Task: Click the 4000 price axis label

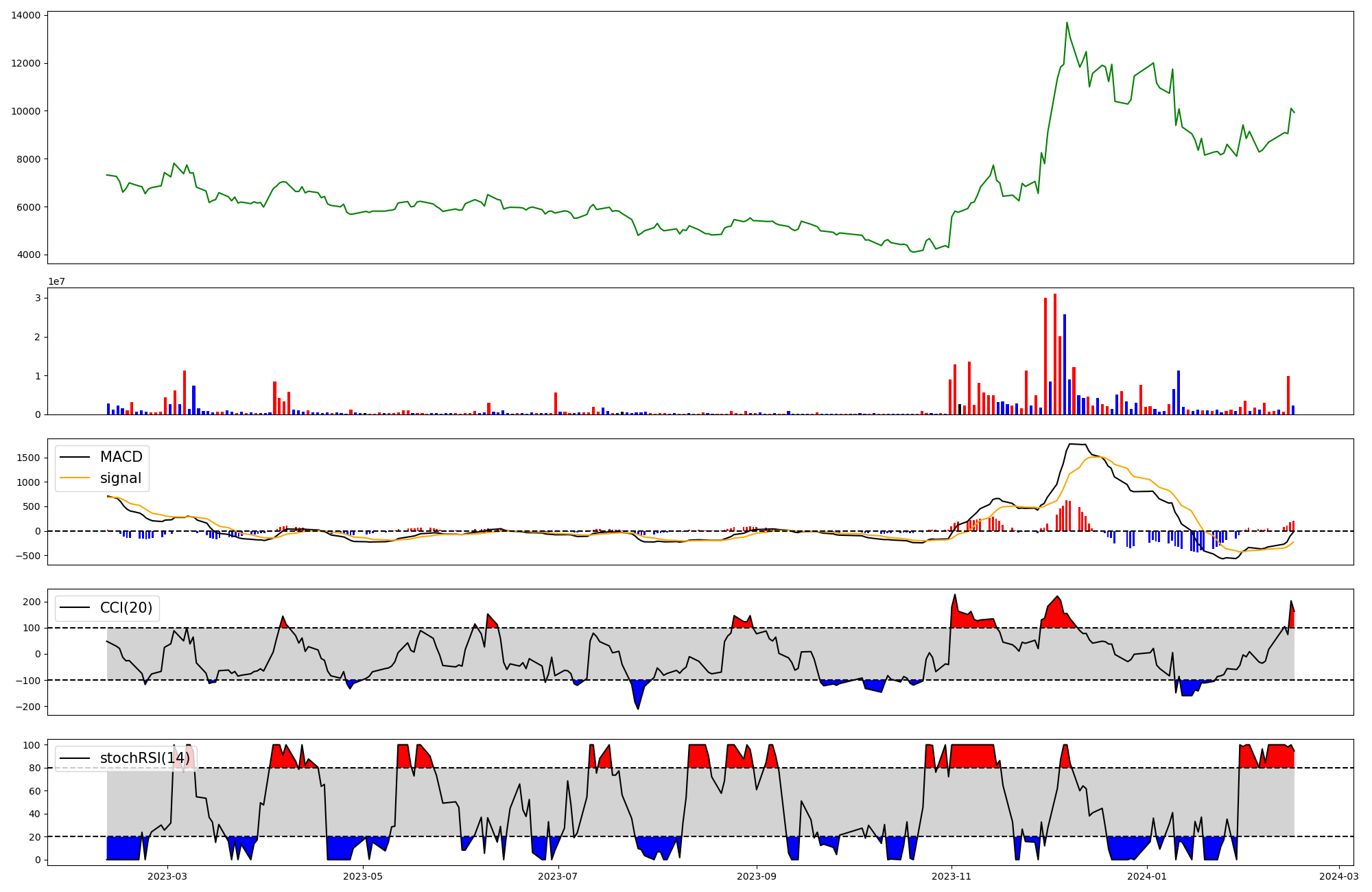Action: click(29, 255)
